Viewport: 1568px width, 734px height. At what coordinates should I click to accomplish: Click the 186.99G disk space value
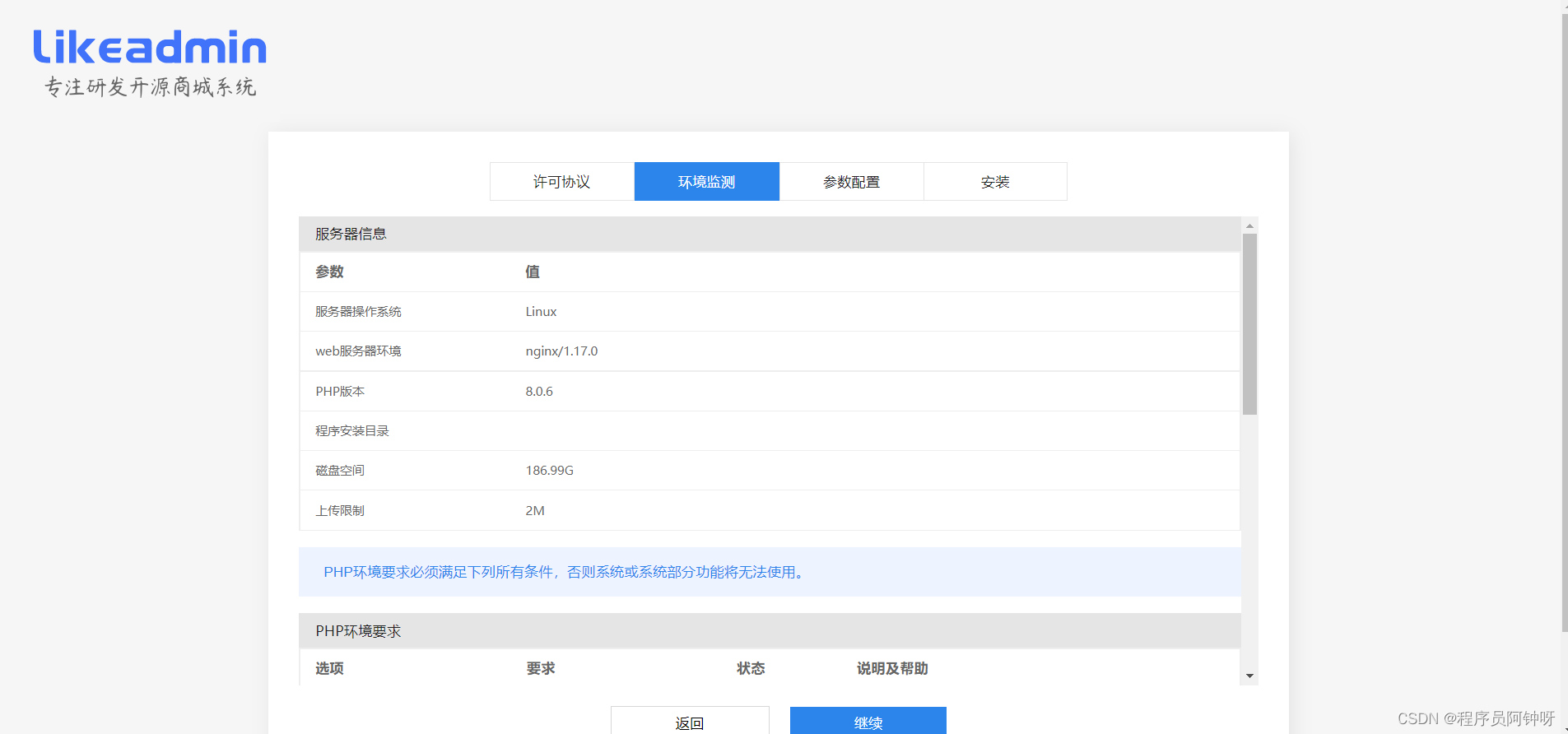[x=549, y=470]
